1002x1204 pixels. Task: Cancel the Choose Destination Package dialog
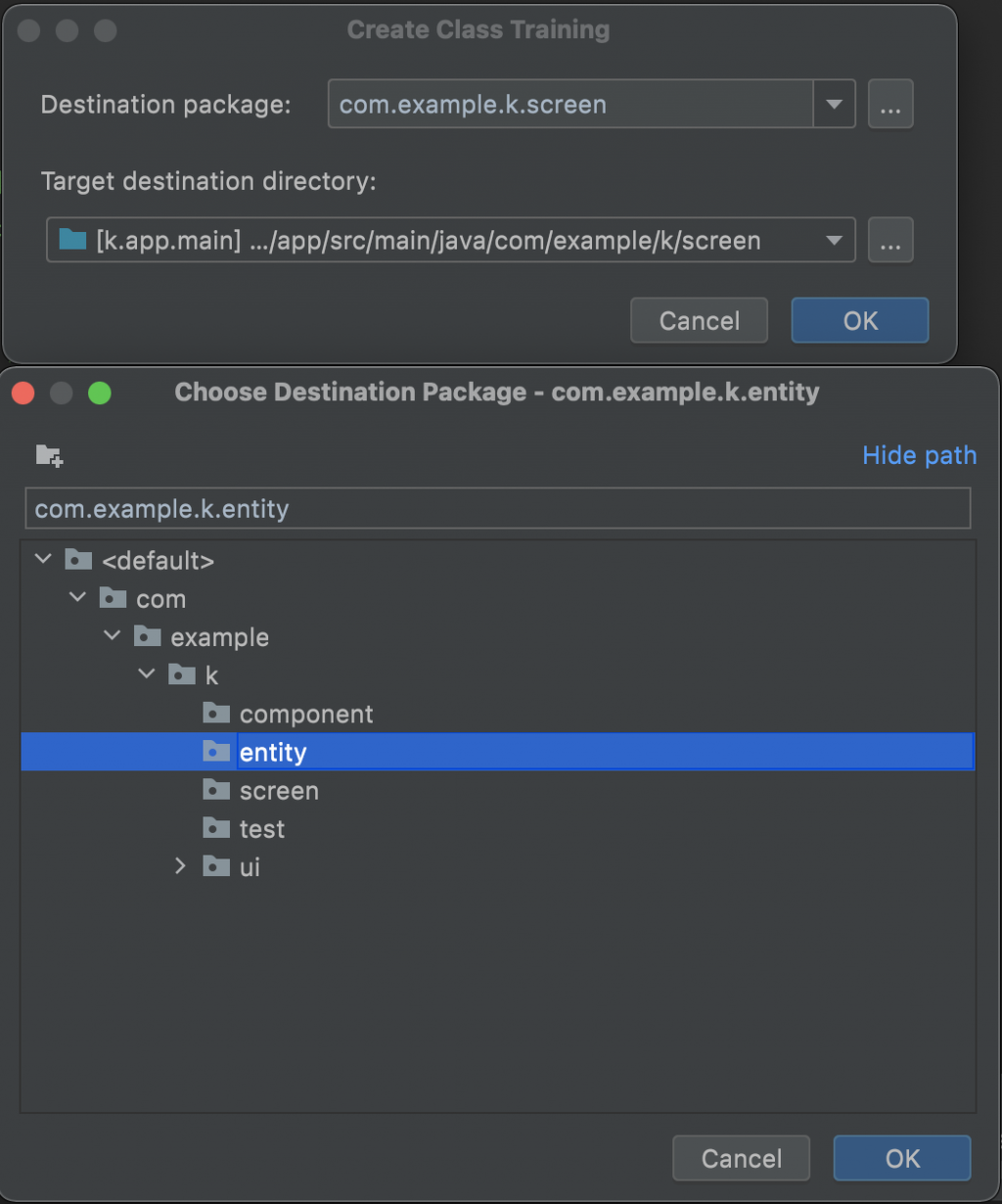click(x=741, y=1159)
